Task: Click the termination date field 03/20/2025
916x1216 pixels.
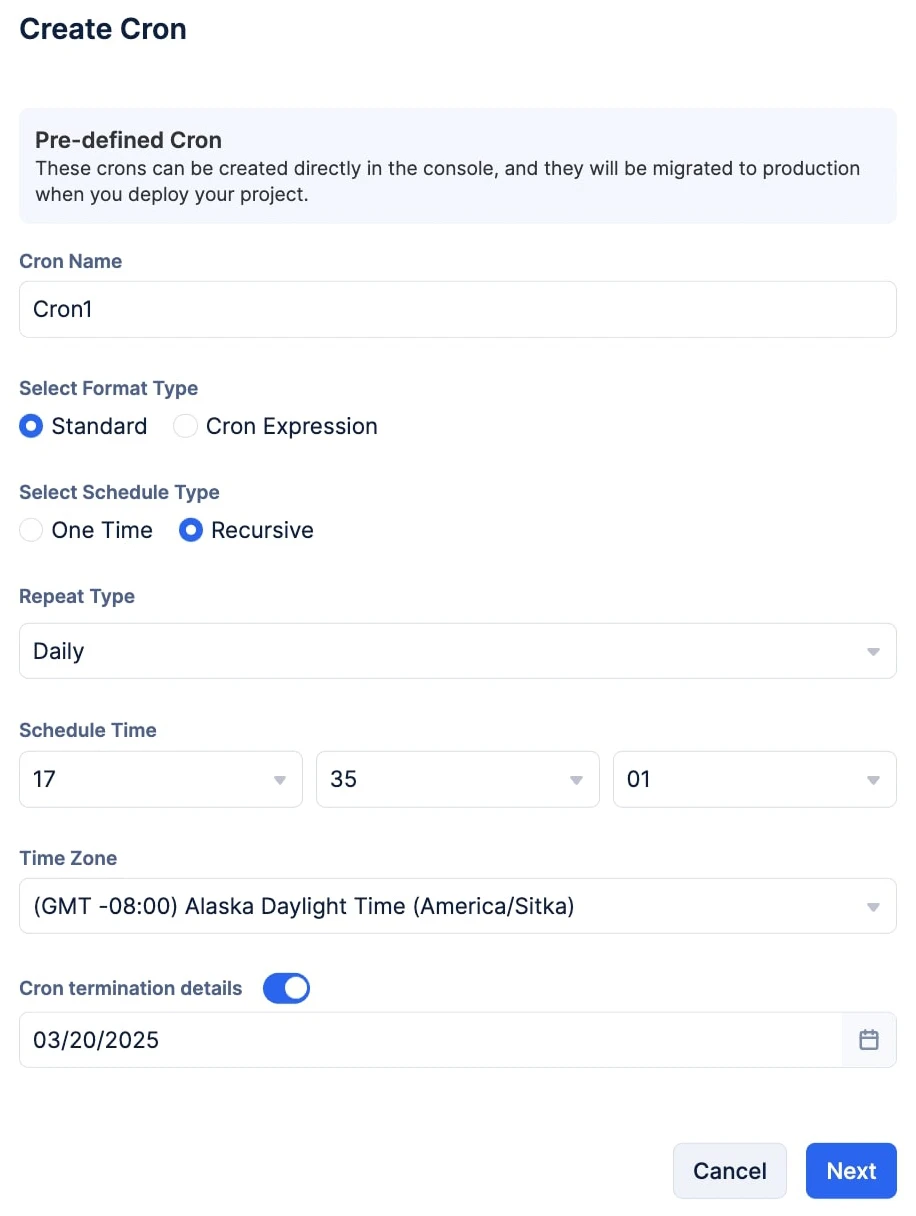Action: 431,1040
